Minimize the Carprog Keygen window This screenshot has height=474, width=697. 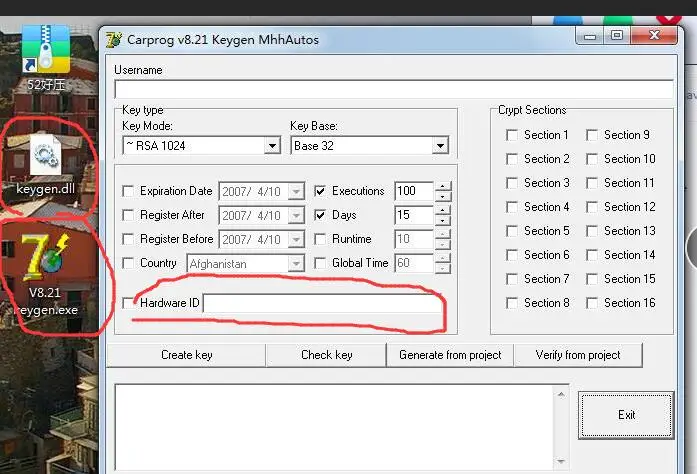(590, 36)
